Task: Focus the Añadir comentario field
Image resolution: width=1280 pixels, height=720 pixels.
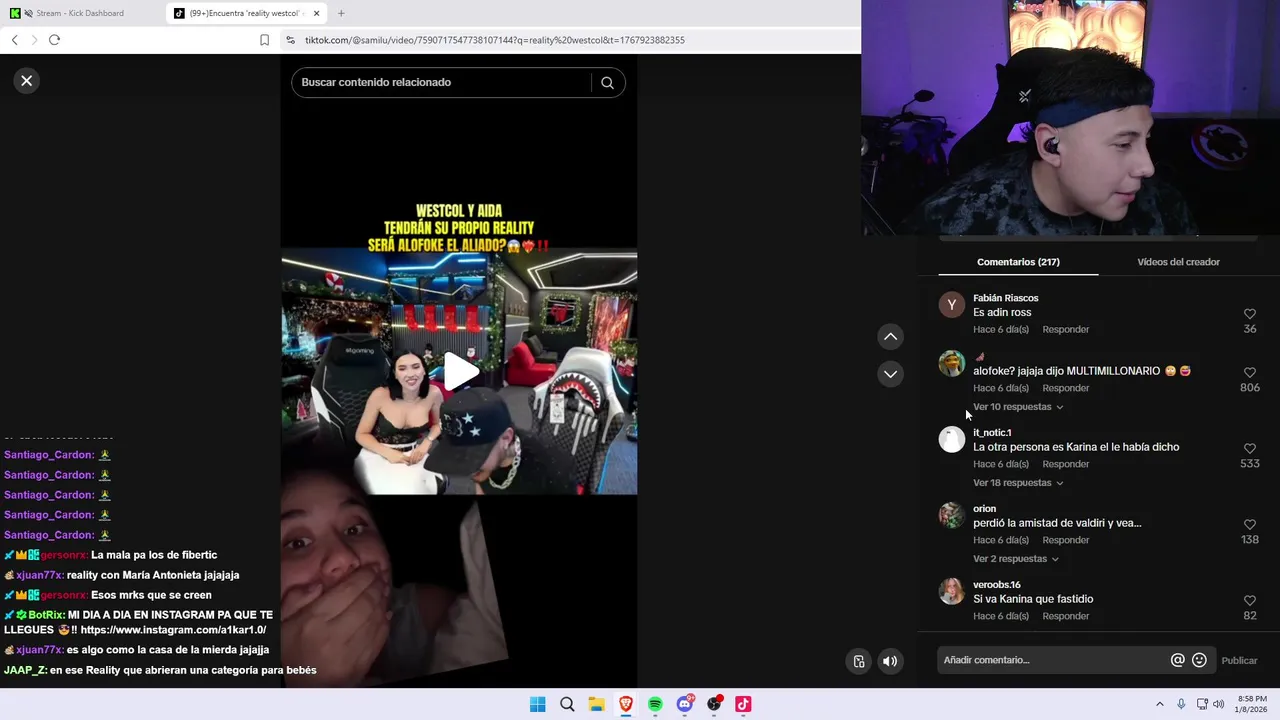Action: point(1054,660)
